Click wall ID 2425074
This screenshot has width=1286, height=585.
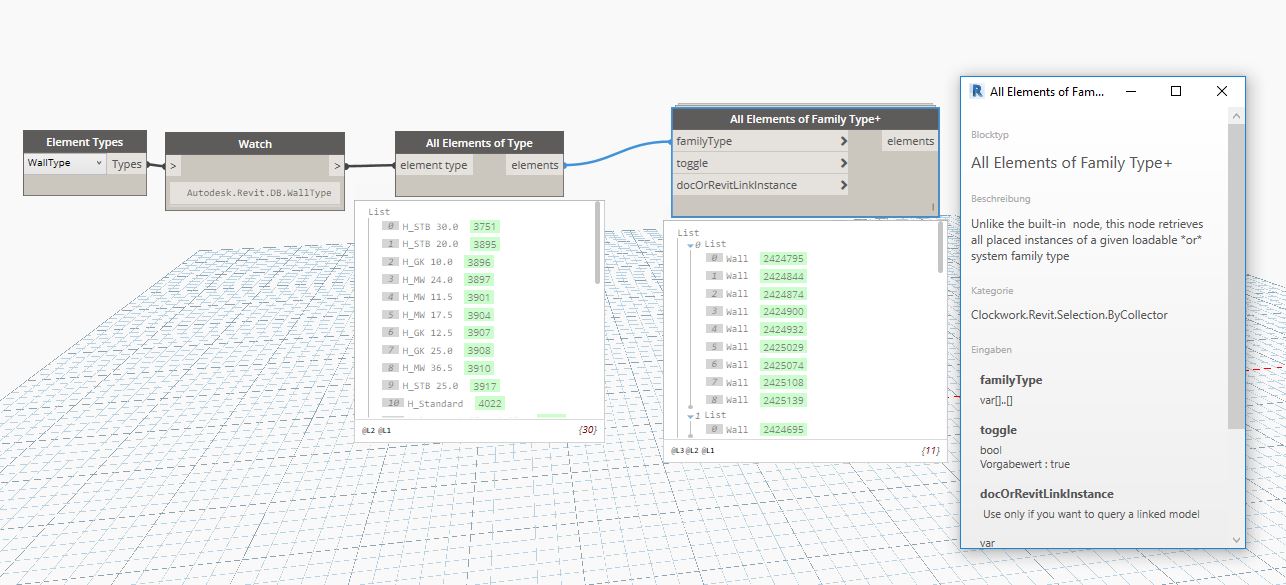782,365
